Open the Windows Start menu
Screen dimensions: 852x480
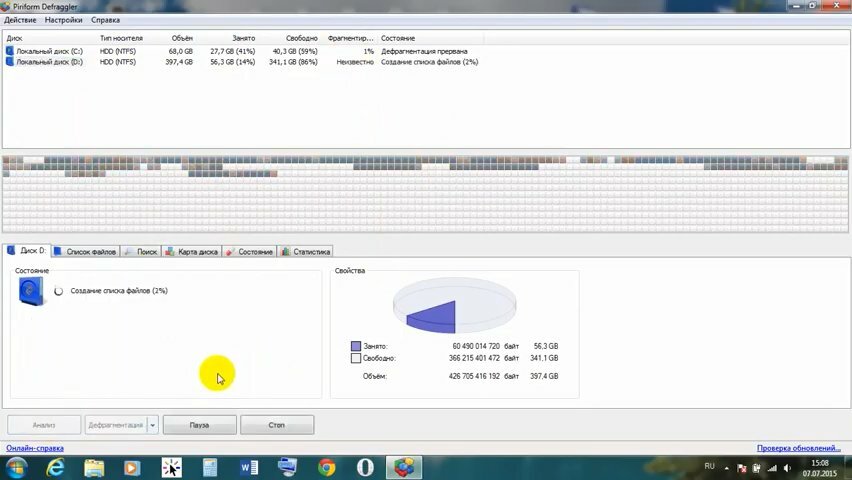click(16, 467)
